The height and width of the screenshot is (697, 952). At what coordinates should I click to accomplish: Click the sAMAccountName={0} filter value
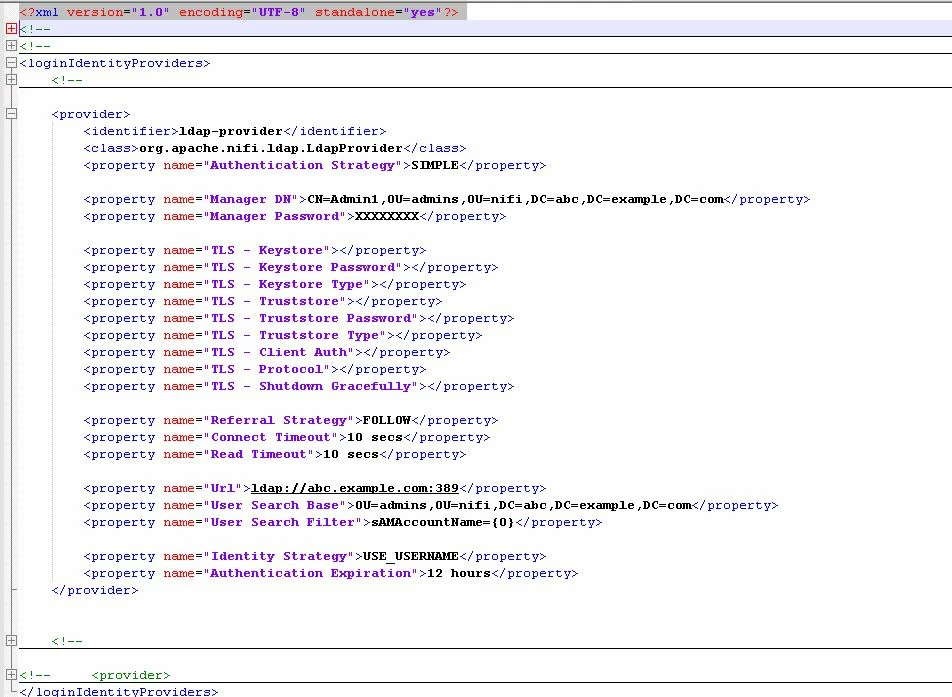(x=443, y=522)
